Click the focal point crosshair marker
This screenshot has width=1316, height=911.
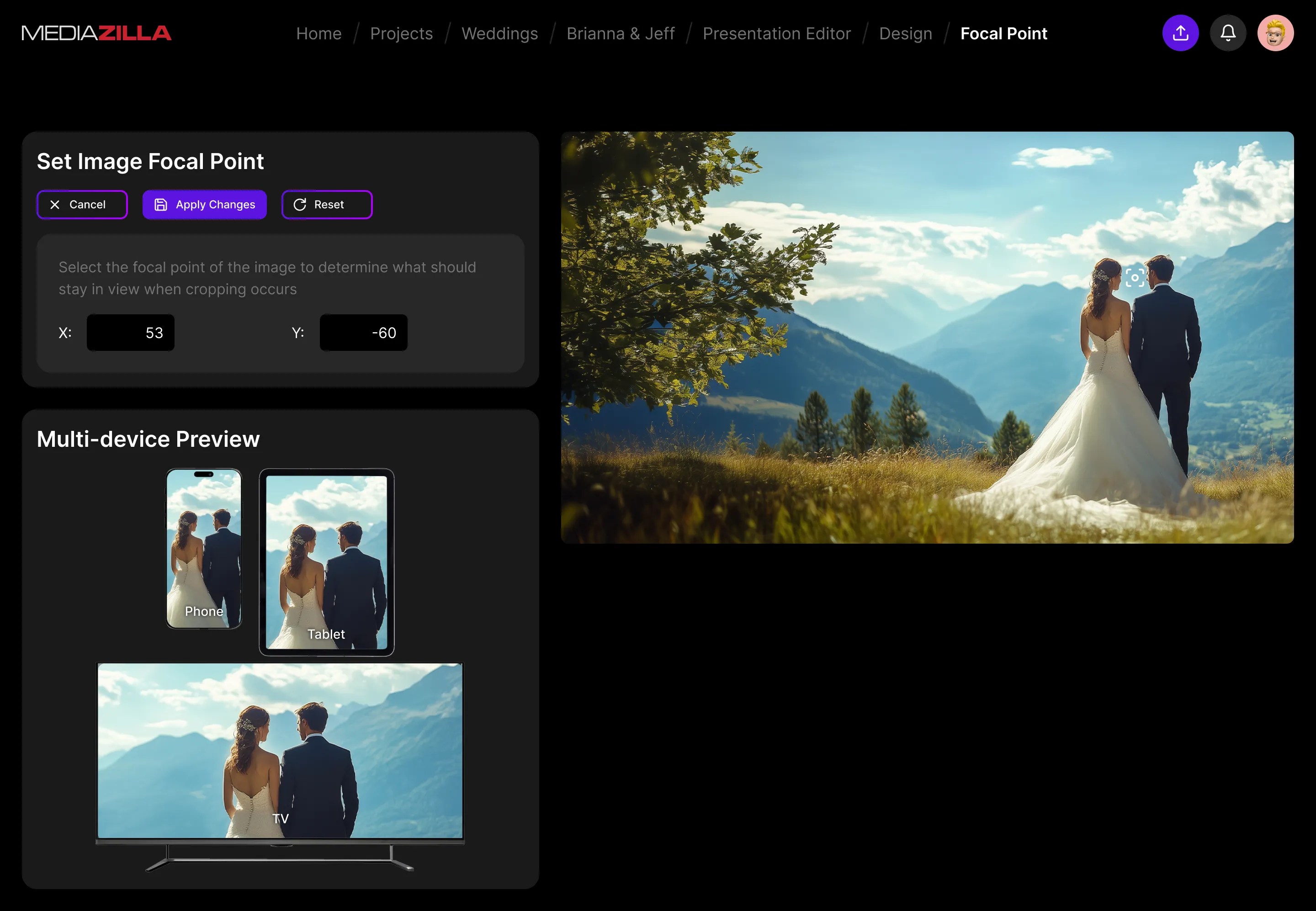click(1135, 278)
